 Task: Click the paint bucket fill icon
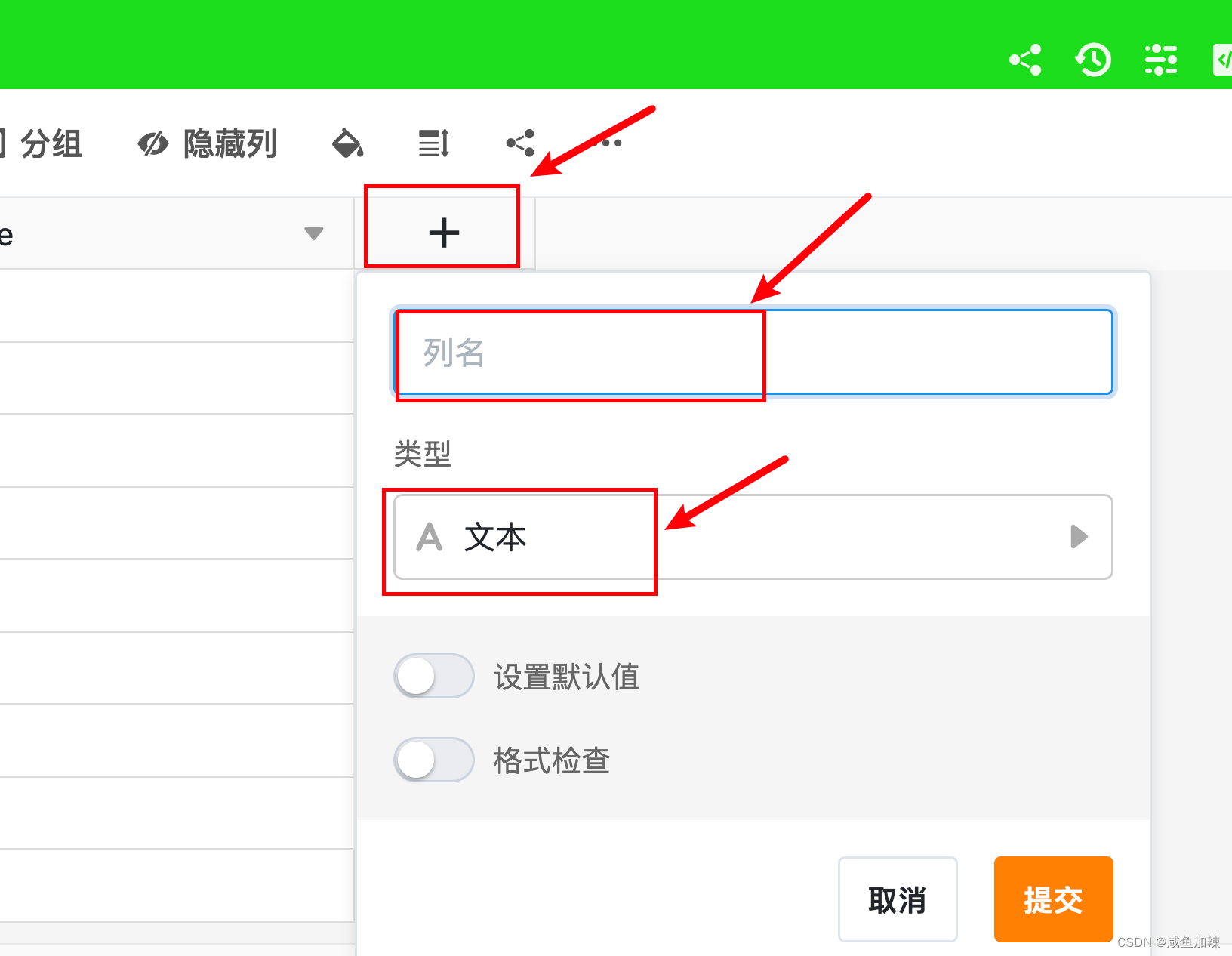pos(347,143)
